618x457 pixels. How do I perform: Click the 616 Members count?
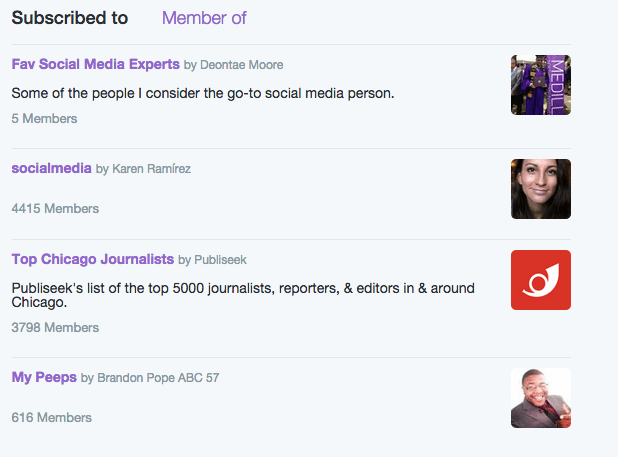[x=52, y=417]
